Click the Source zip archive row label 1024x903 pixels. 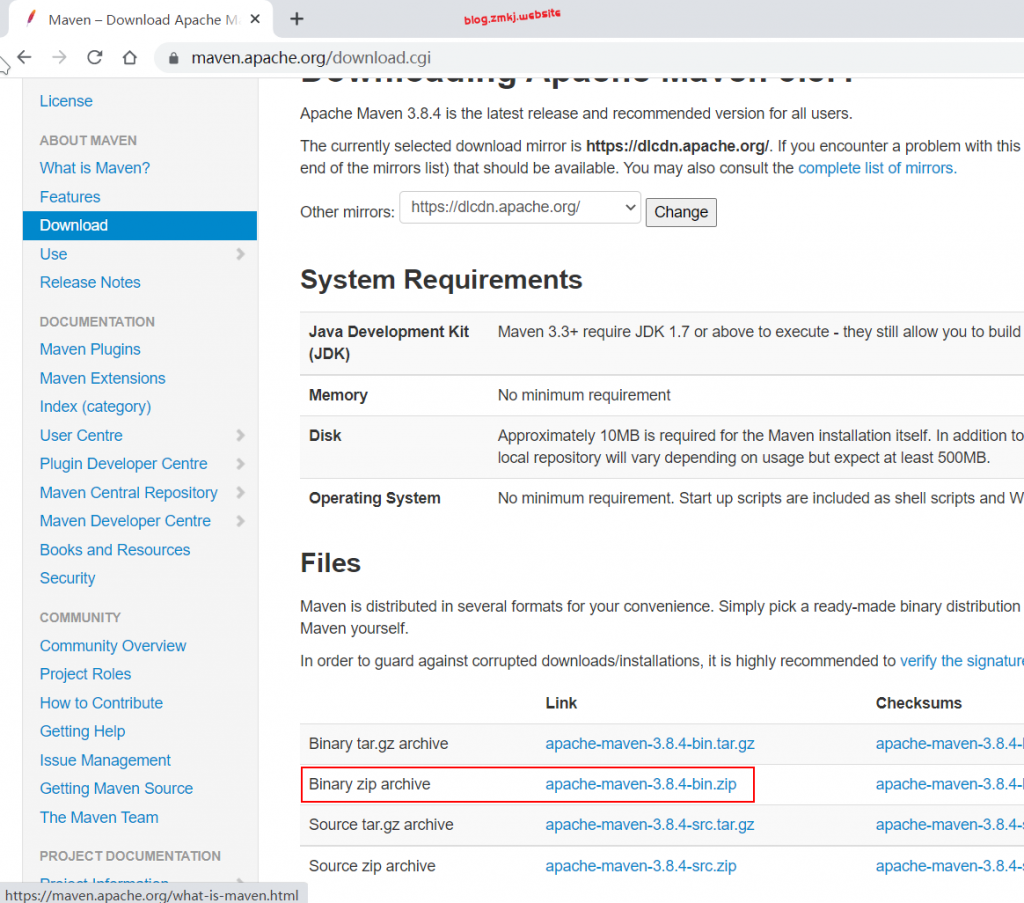[x=372, y=866]
